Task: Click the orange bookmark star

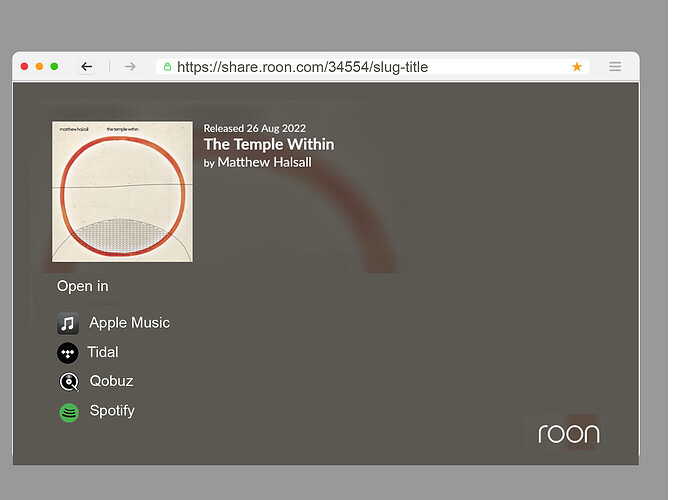Action: 577,67
